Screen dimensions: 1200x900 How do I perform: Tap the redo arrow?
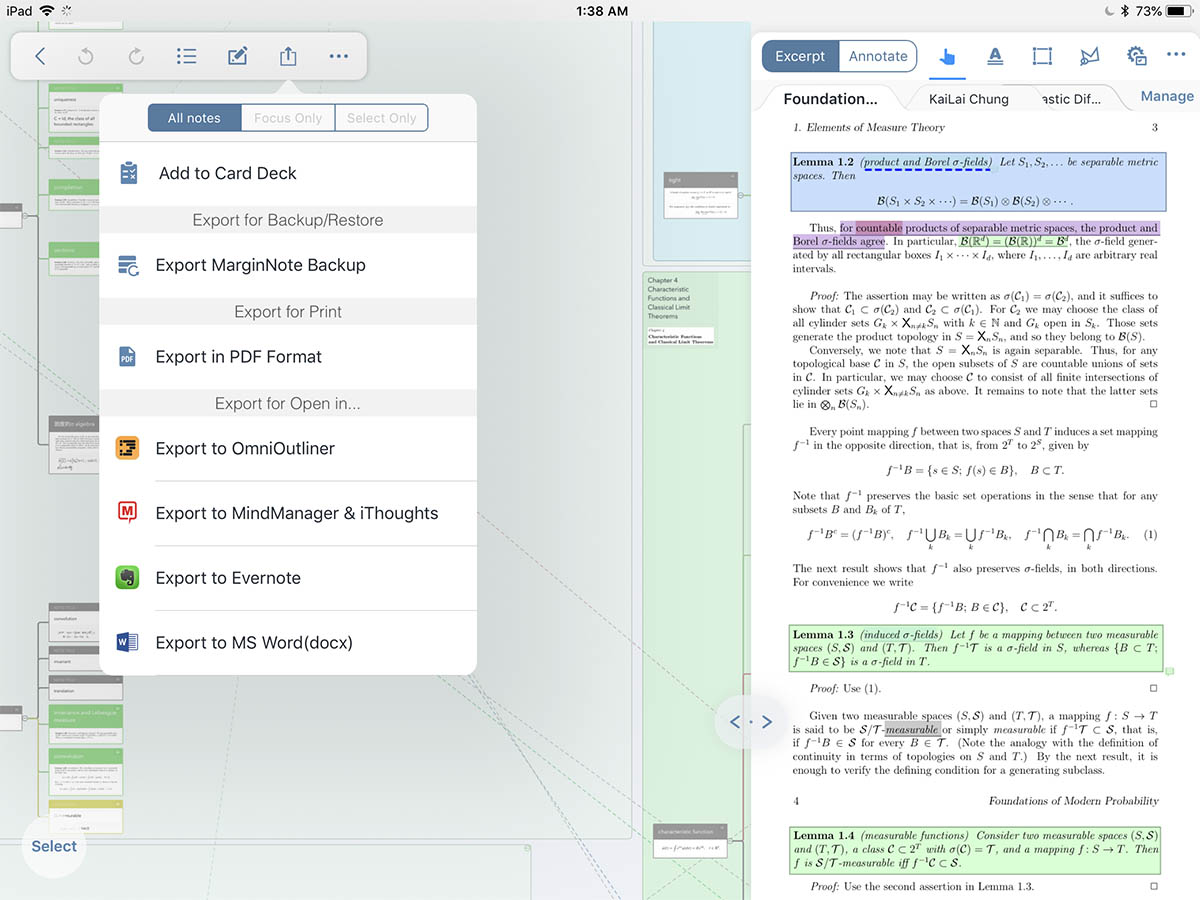[x=136, y=57]
